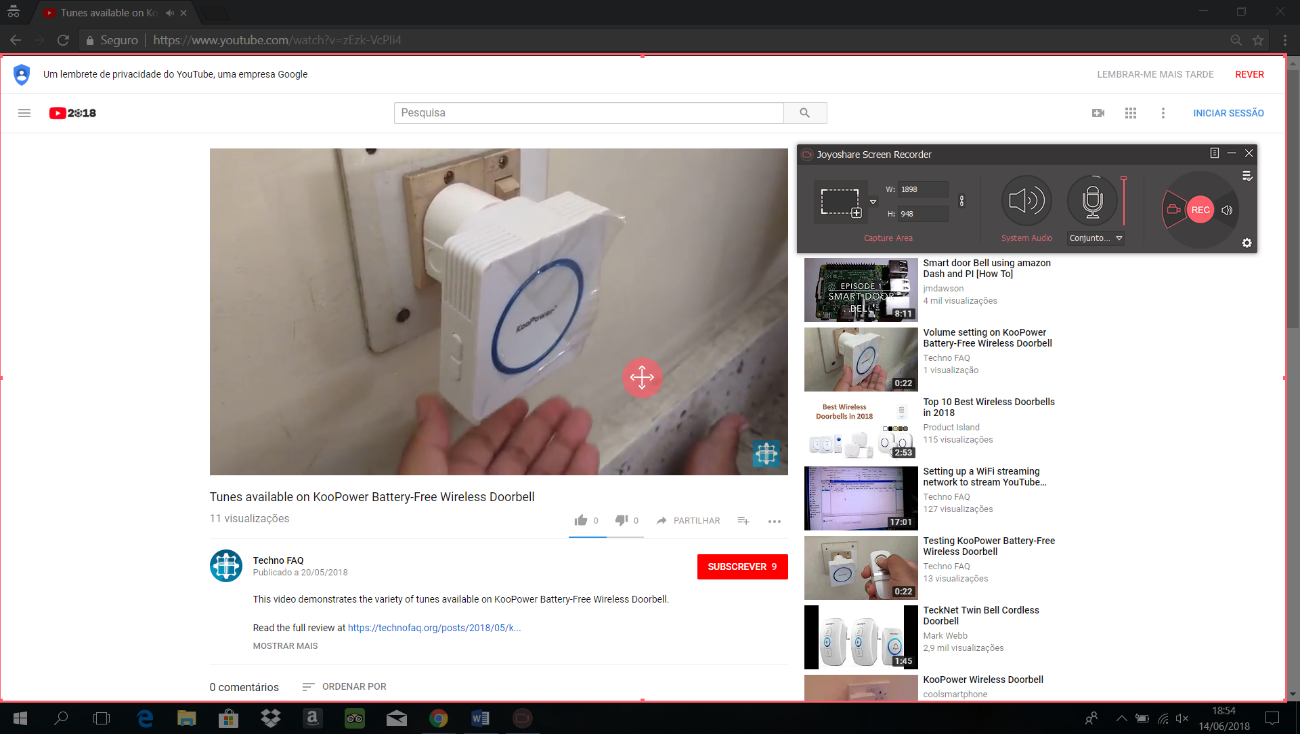Adjust the microphone volume slider

[1124, 200]
